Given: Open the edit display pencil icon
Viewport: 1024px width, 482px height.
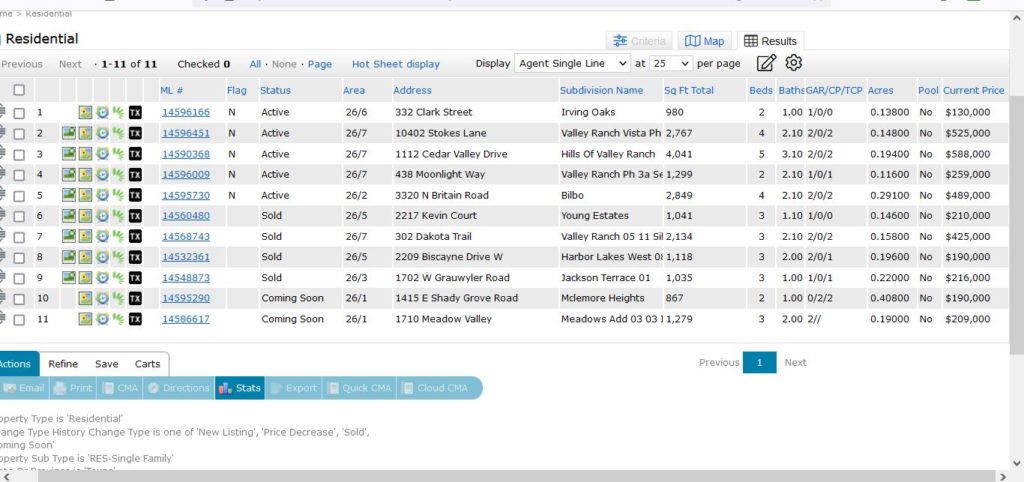Looking at the screenshot, I should point(766,63).
